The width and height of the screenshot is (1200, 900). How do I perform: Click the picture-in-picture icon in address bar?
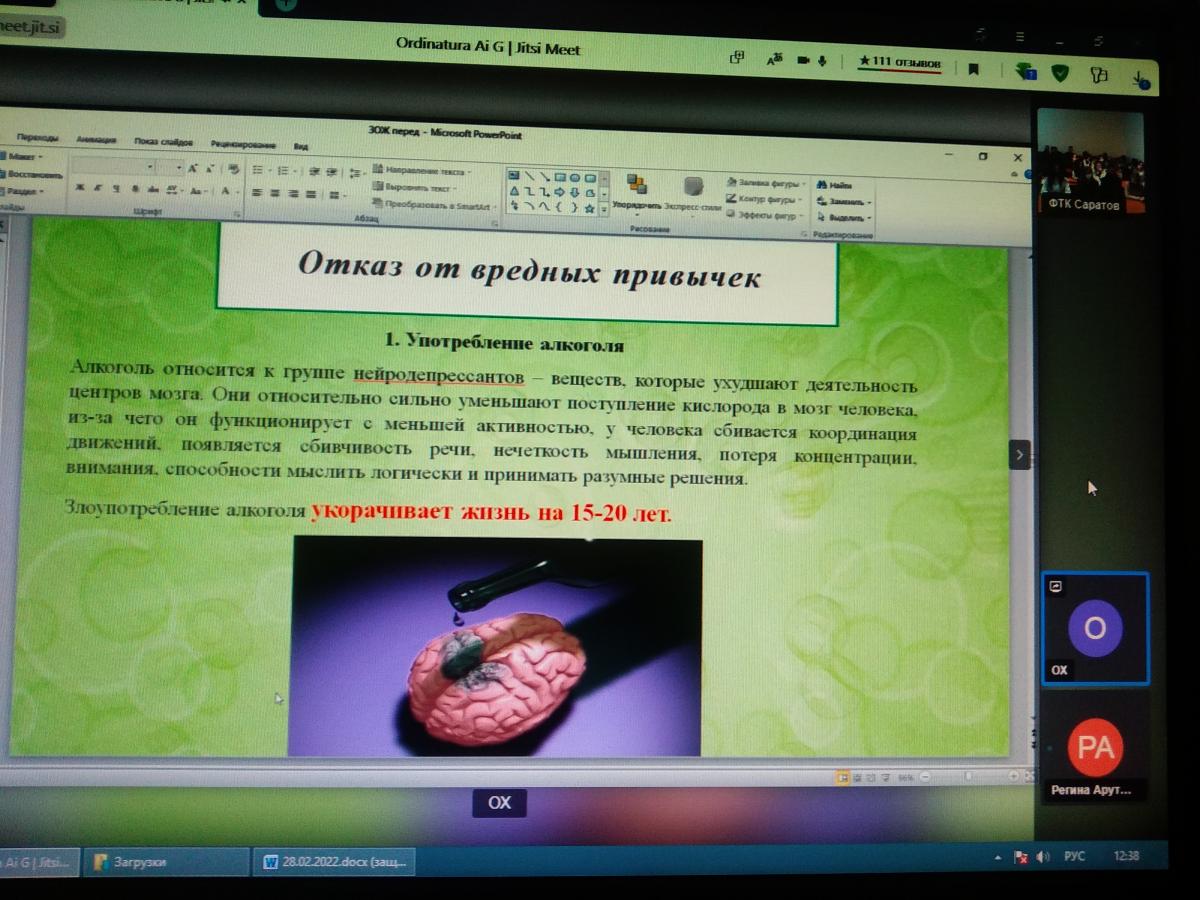pyautogui.click(x=738, y=59)
